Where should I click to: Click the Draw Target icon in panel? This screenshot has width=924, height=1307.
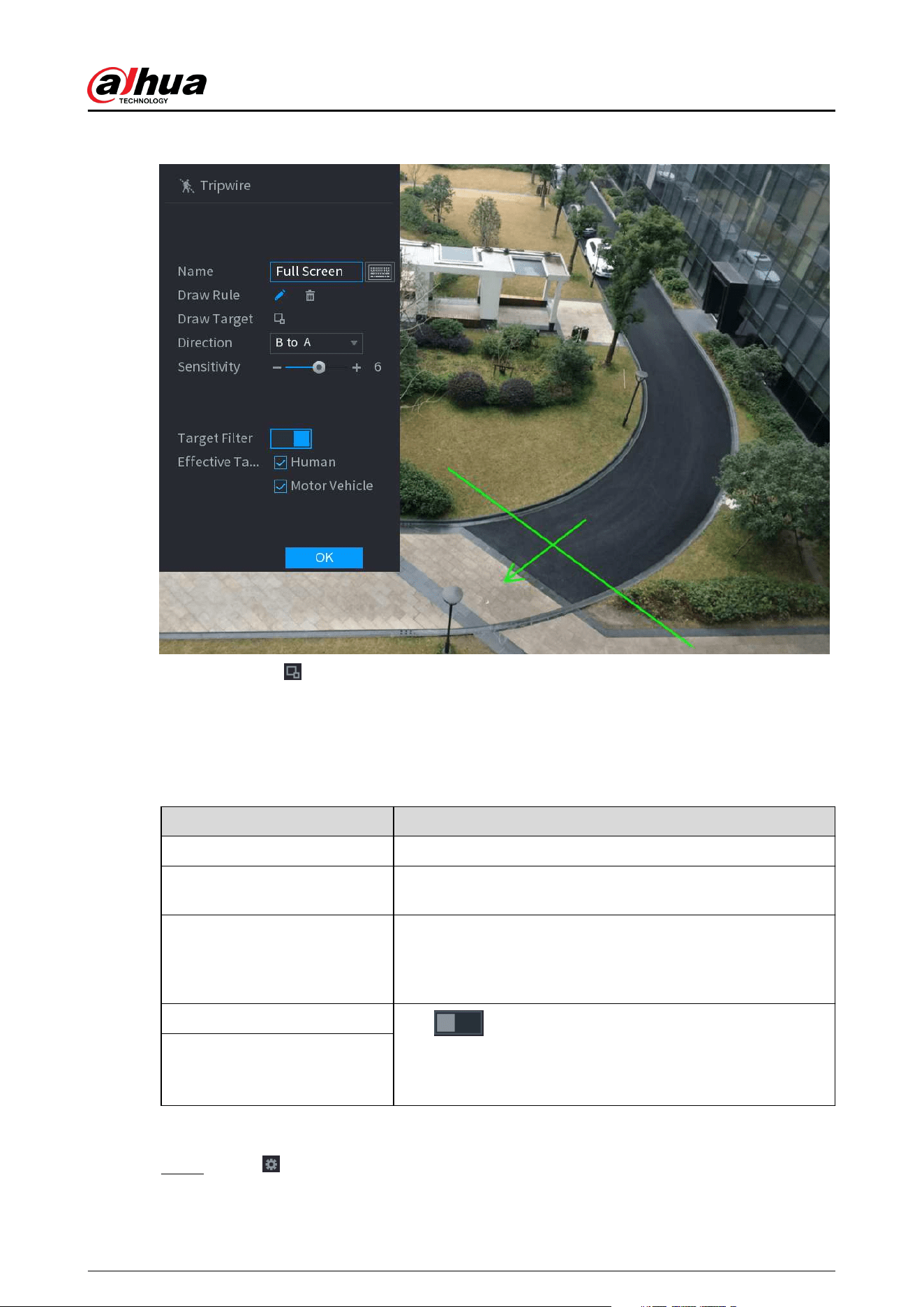coord(279,319)
